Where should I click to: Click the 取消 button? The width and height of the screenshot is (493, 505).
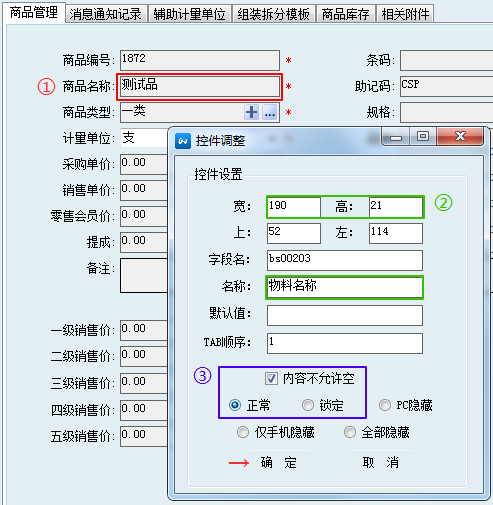point(381,463)
